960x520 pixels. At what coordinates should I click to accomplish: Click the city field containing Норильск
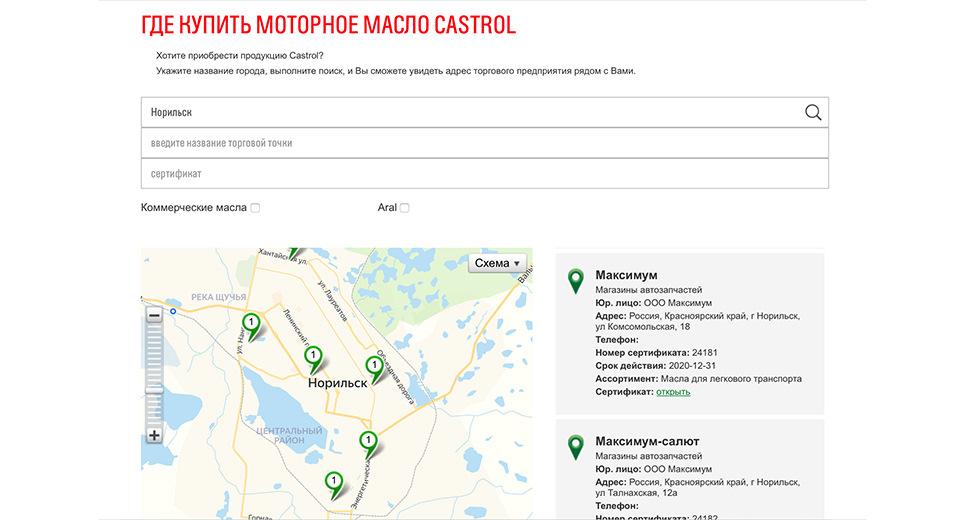pyautogui.click(x=484, y=112)
